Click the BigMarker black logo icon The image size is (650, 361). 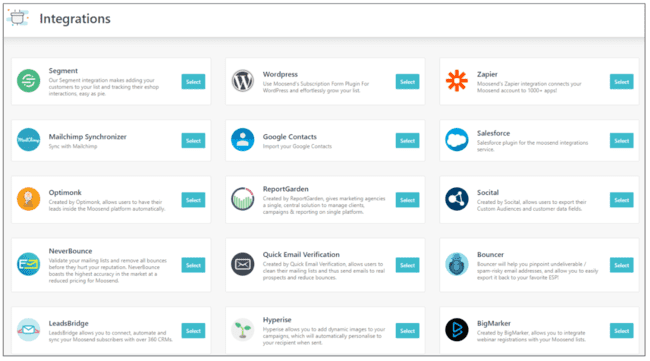pyautogui.click(x=456, y=330)
